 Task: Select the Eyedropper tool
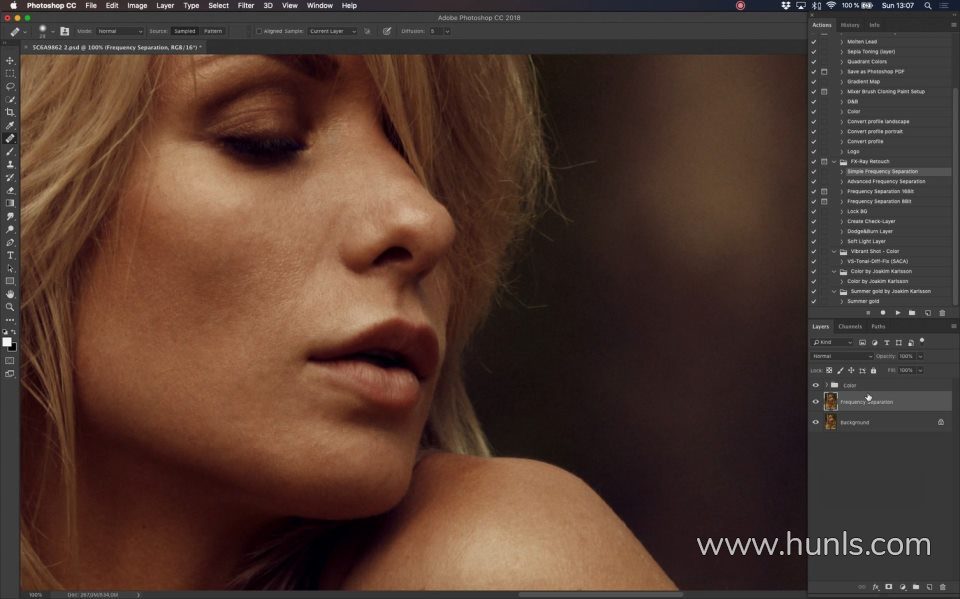click(10, 125)
